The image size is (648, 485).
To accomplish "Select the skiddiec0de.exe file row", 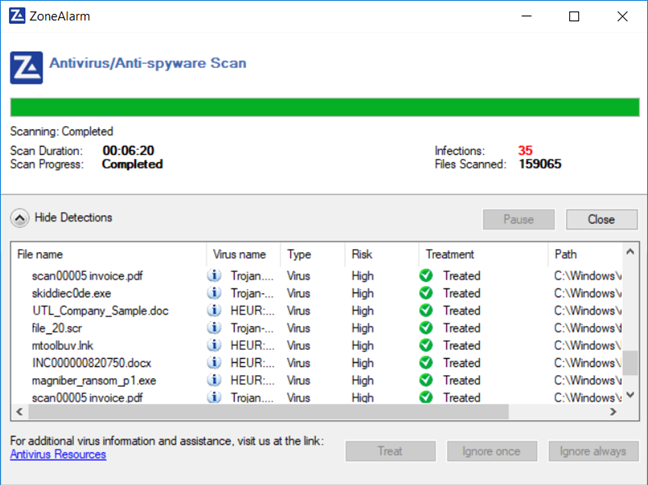I will click(x=317, y=293).
